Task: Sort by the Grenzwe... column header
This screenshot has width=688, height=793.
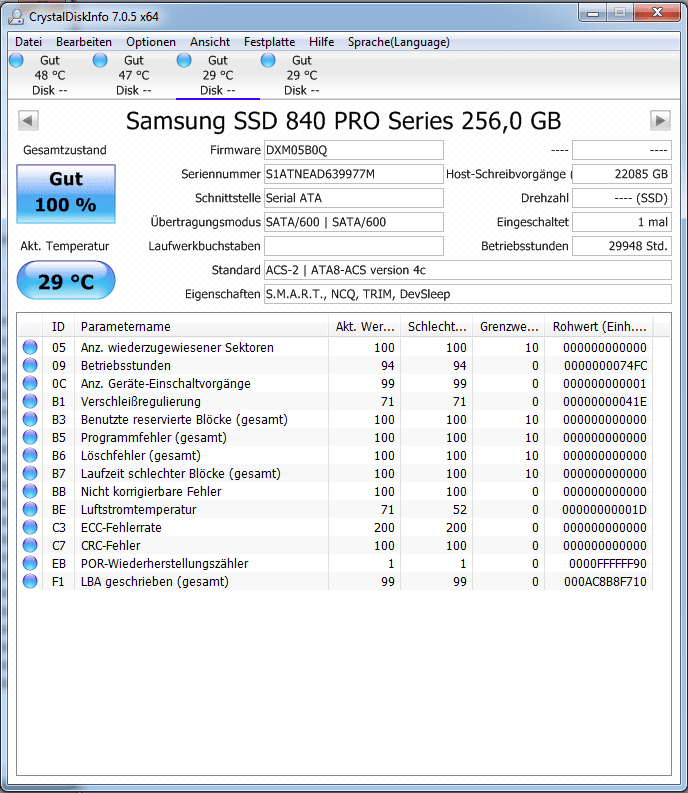Action: pos(508,327)
